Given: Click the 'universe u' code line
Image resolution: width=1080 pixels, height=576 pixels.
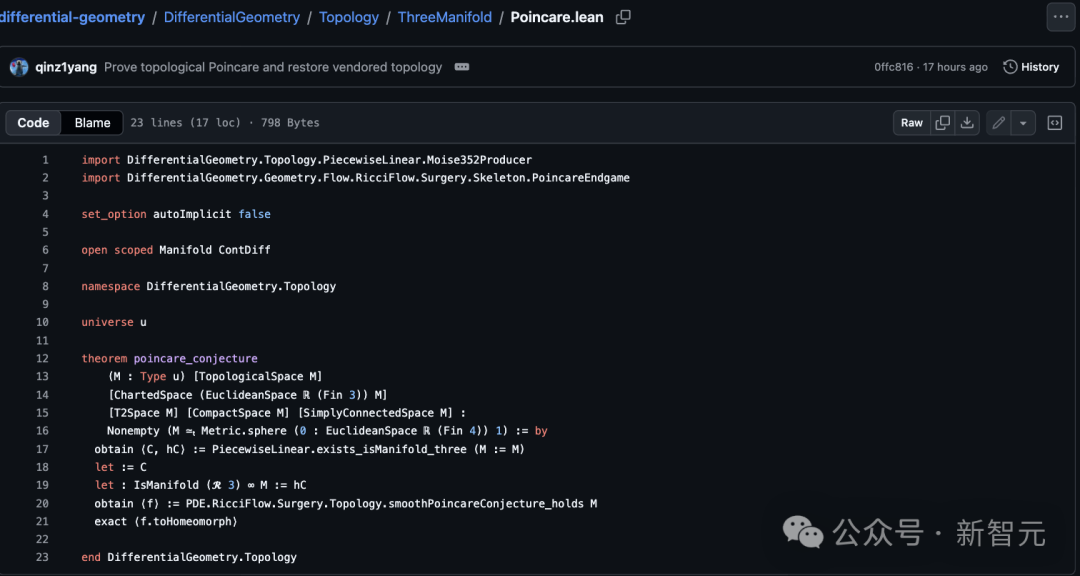Looking at the screenshot, I should [114, 322].
